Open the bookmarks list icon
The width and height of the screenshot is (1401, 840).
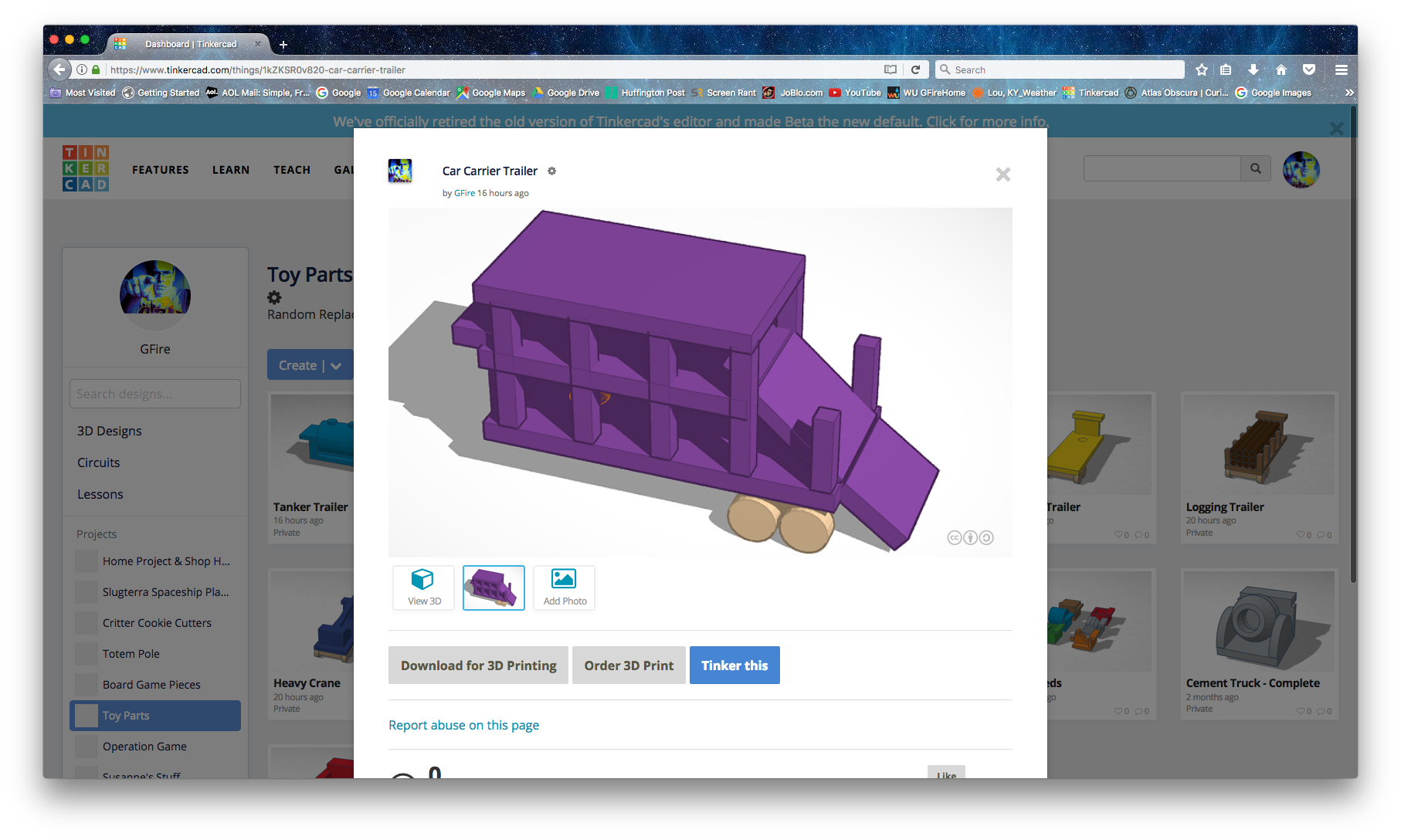click(x=1226, y=69)
